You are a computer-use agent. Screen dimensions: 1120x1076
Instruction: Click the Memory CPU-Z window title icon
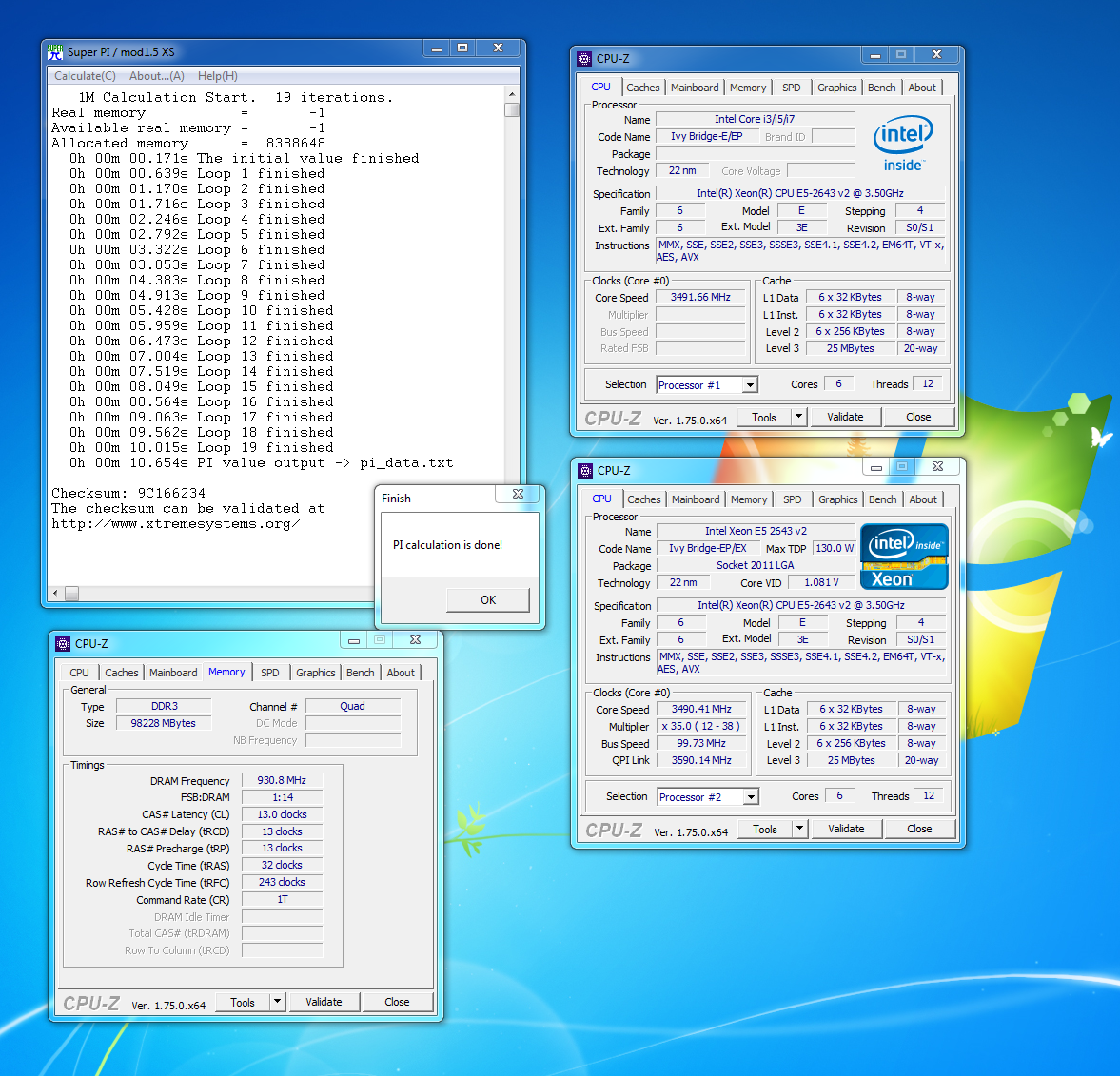point(63,643)
